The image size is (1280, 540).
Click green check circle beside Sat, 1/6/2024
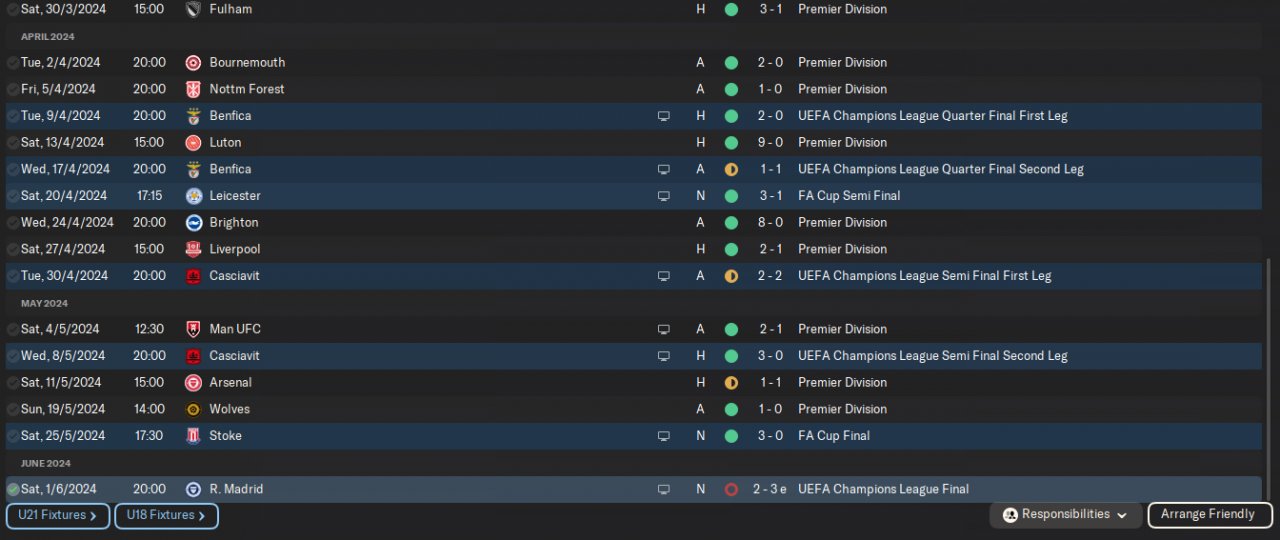click(x=13, y=489)
